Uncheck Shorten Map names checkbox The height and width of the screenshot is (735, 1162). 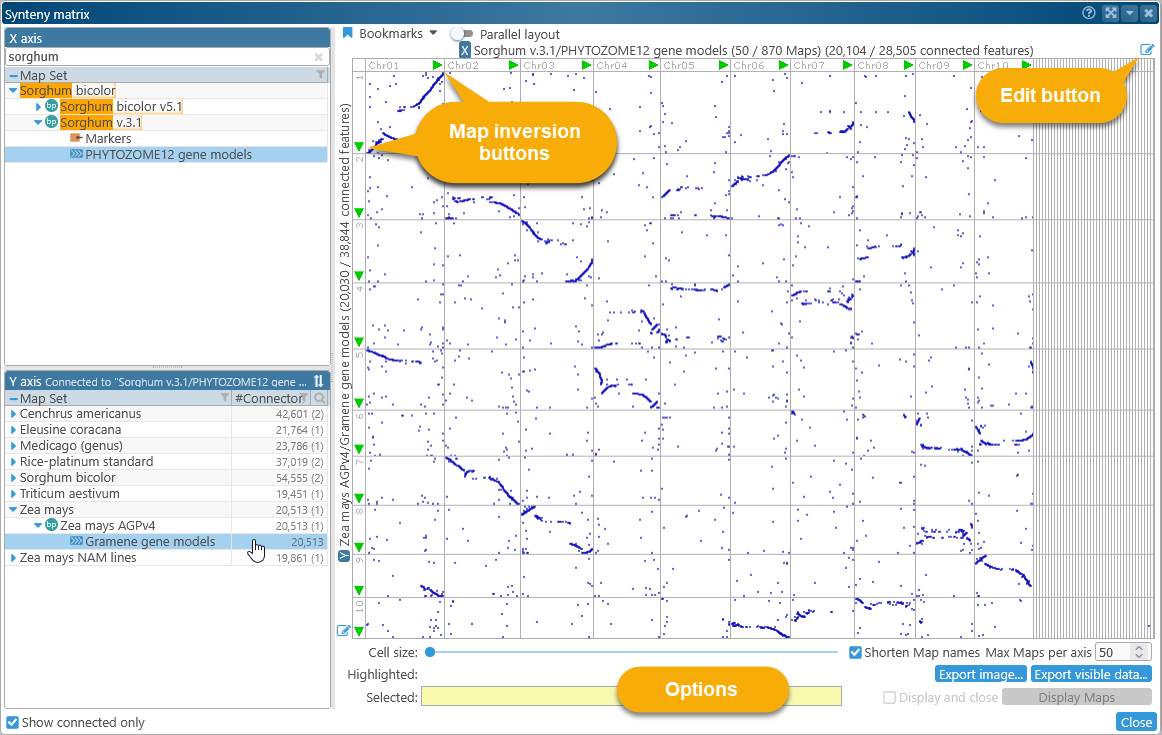(855, 652)
